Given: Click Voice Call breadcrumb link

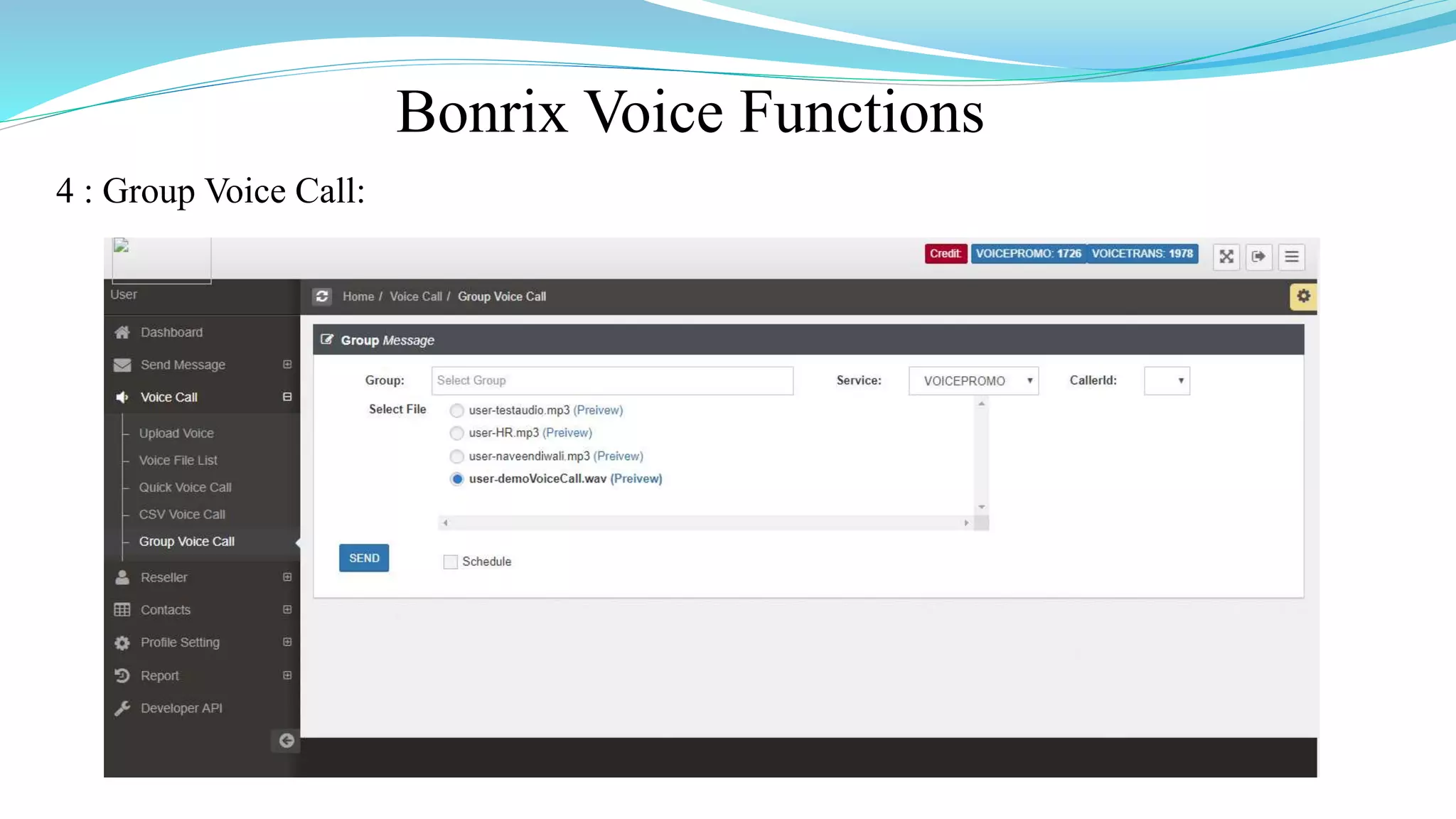Looking at the screenshot, I should (x=416, y=296).
